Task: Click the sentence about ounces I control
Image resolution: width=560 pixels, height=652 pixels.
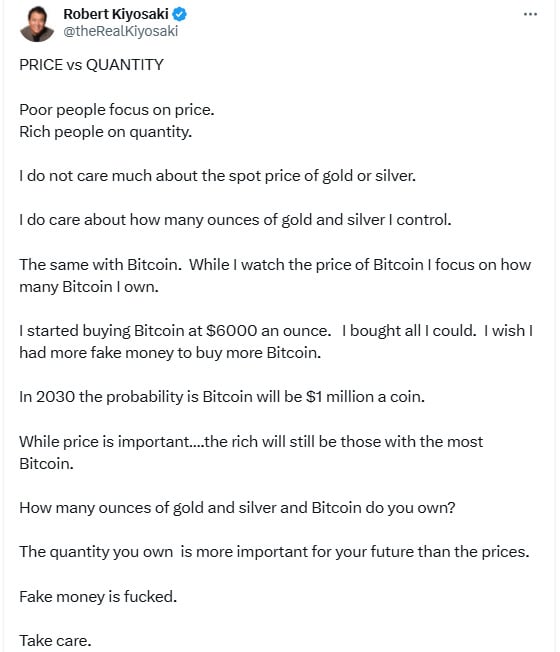Action: click(235, 220)
